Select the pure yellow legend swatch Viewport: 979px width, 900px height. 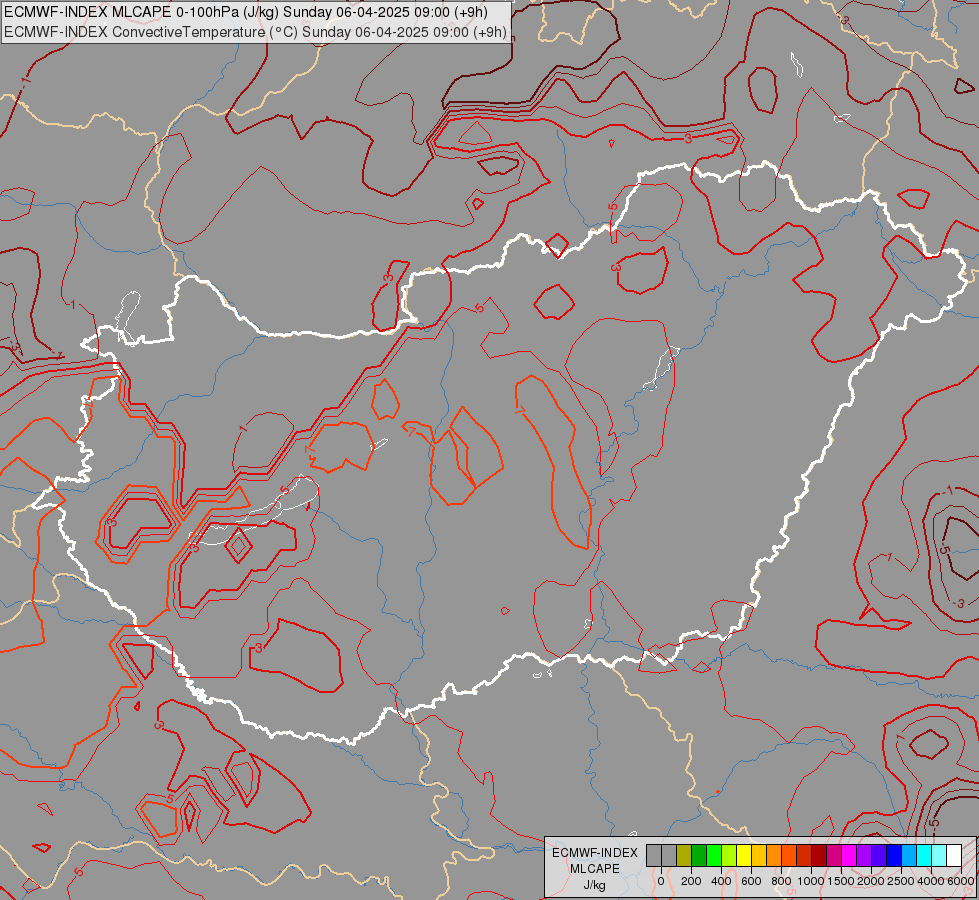[744, 855]
